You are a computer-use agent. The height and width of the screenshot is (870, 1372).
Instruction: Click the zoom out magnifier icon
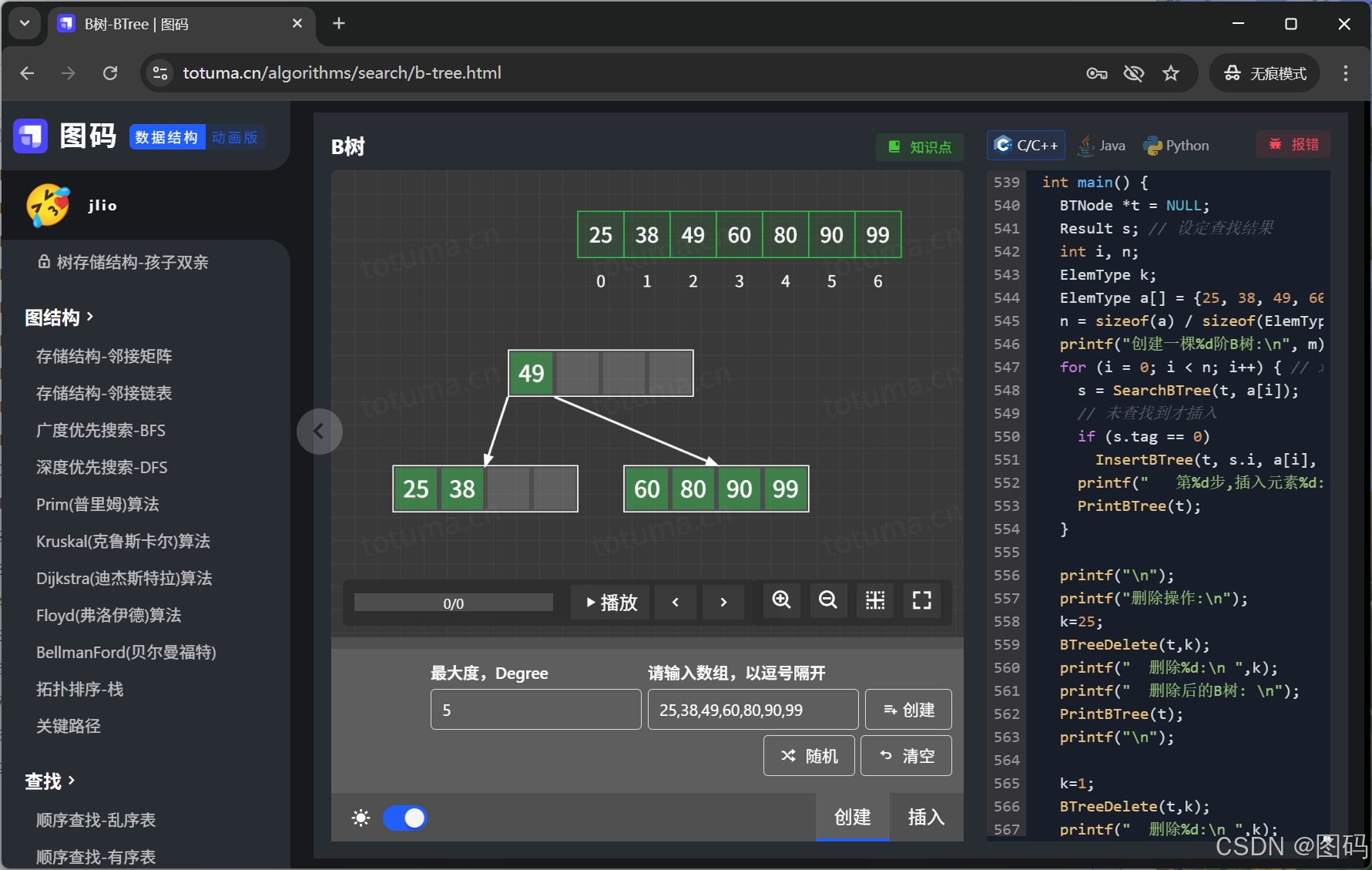[x=828, y=600]
